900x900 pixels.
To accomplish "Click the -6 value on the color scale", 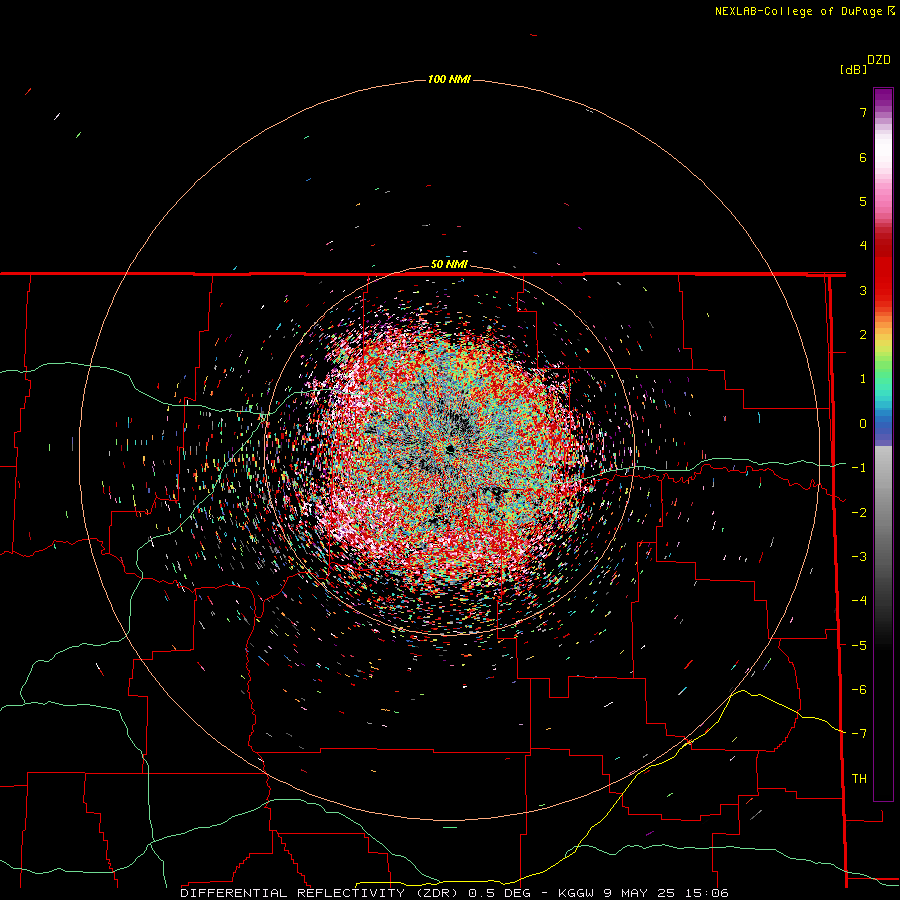I will pyautogui.click(x=859, y=690).
